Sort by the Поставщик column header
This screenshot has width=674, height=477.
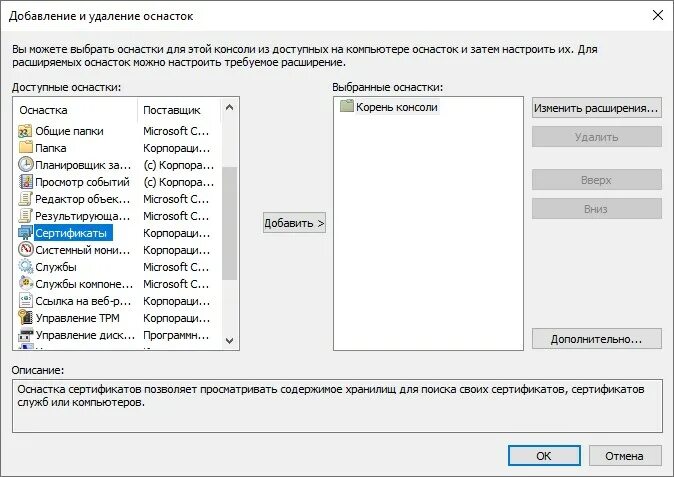(x=179, y=110)
